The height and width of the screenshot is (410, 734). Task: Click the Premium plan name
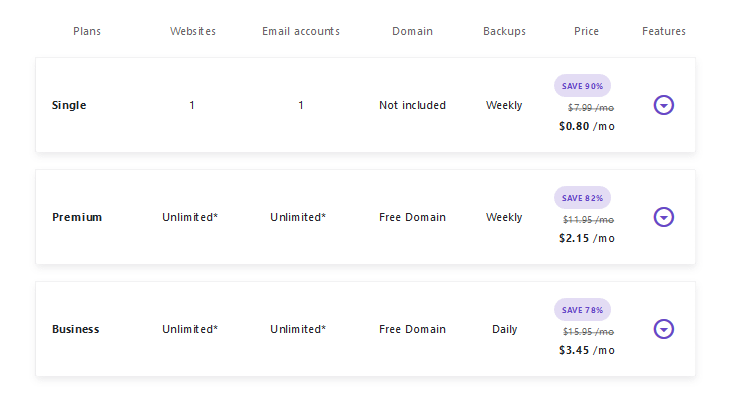click(x=77, y=217)
